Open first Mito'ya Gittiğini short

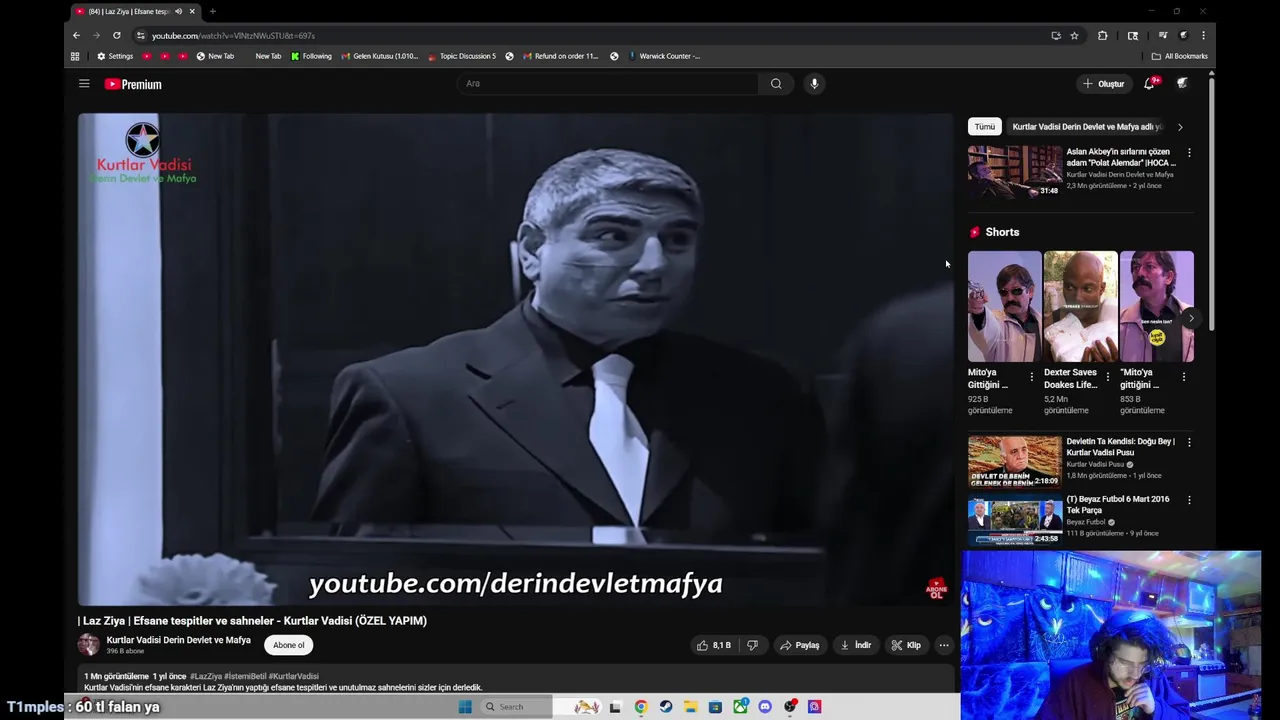click(x=1004, y=306)
